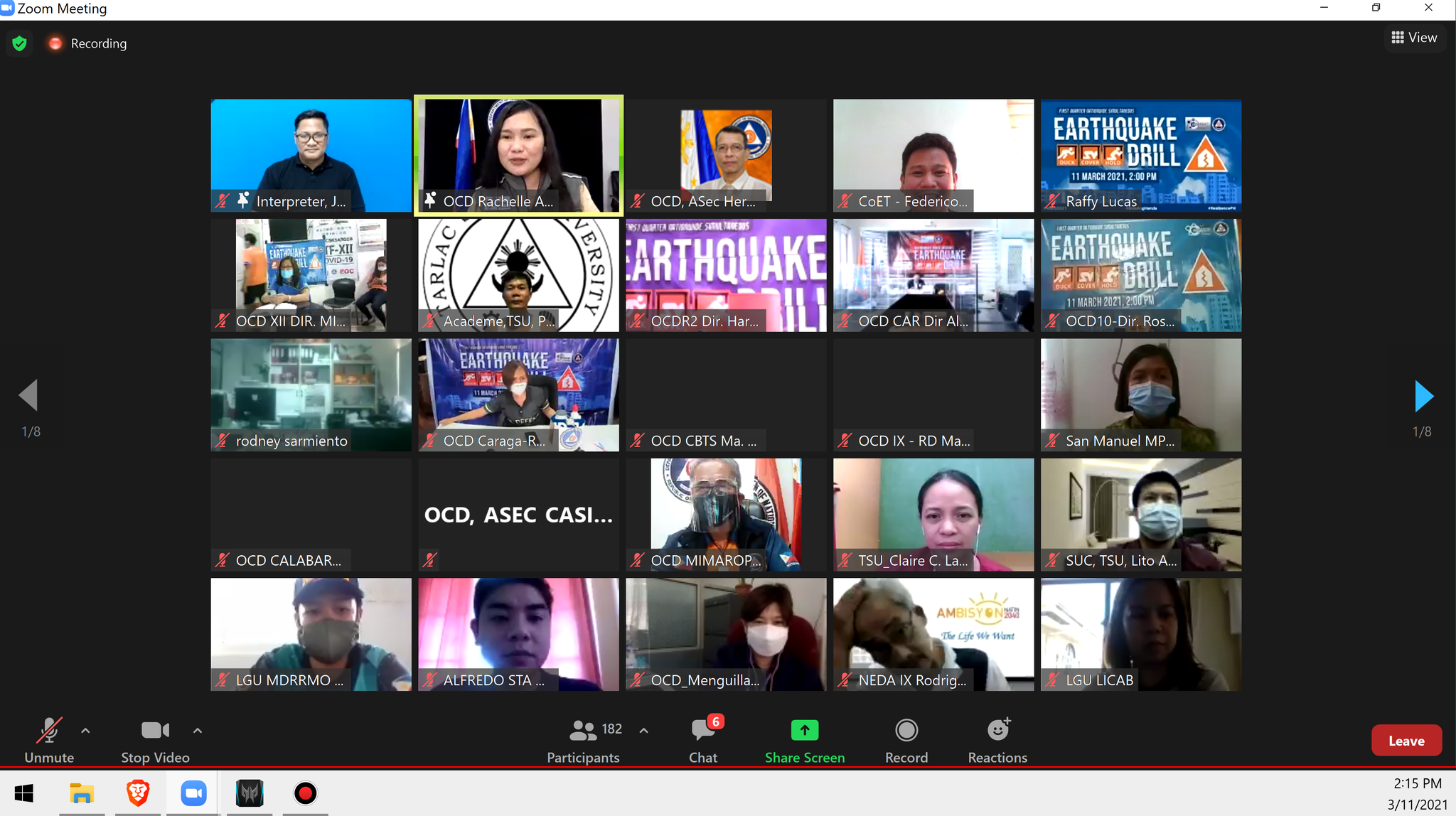Go to next gallery page with right arrow
The image size is (1456, 816).
click(1423, 396)
